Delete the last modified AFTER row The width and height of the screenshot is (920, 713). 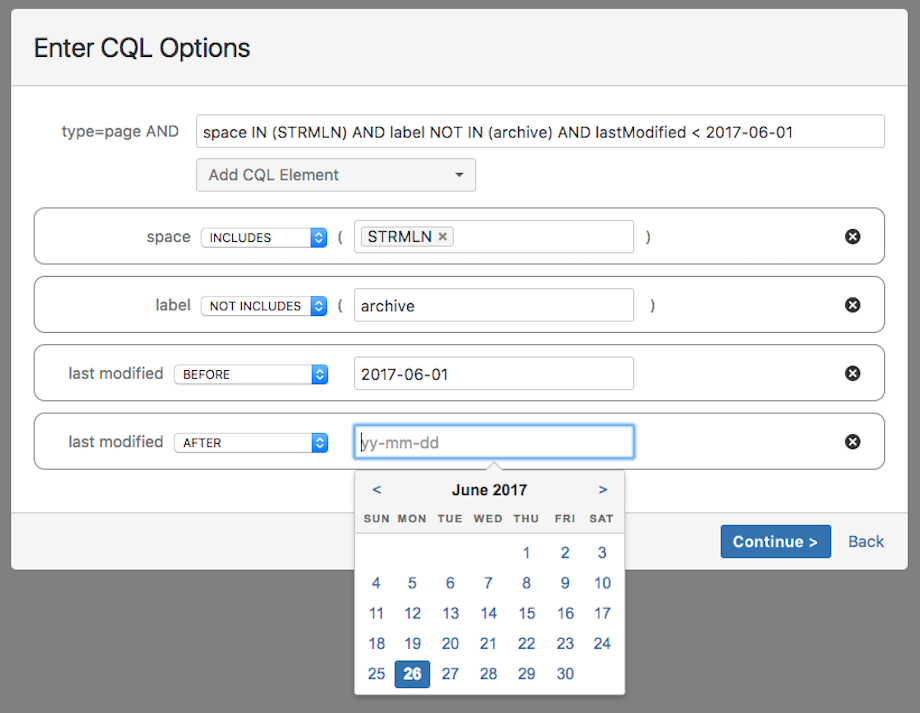(852, 441)
